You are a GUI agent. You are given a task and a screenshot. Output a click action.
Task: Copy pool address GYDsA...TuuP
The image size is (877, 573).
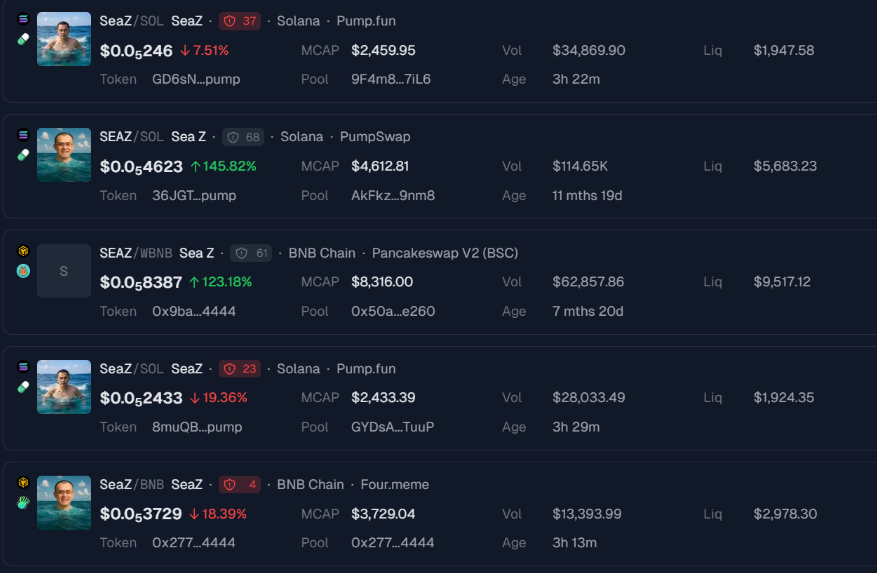393,427
